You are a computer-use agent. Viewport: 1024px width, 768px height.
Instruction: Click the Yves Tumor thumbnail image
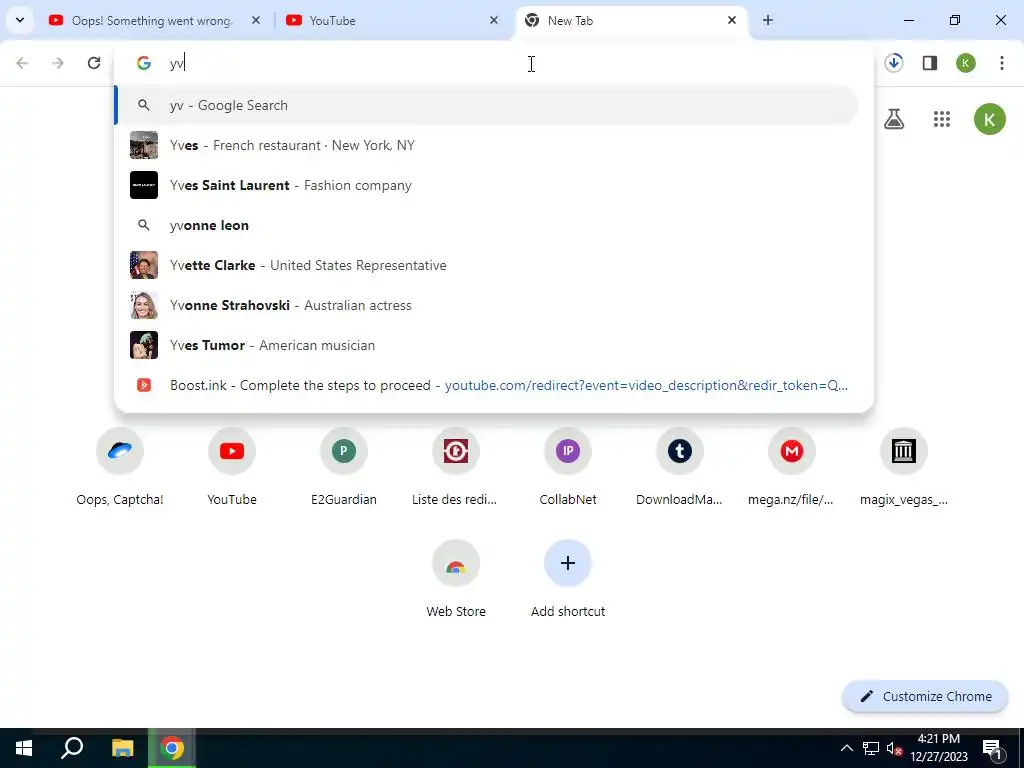pyautogui.click(x=144, y=345)
